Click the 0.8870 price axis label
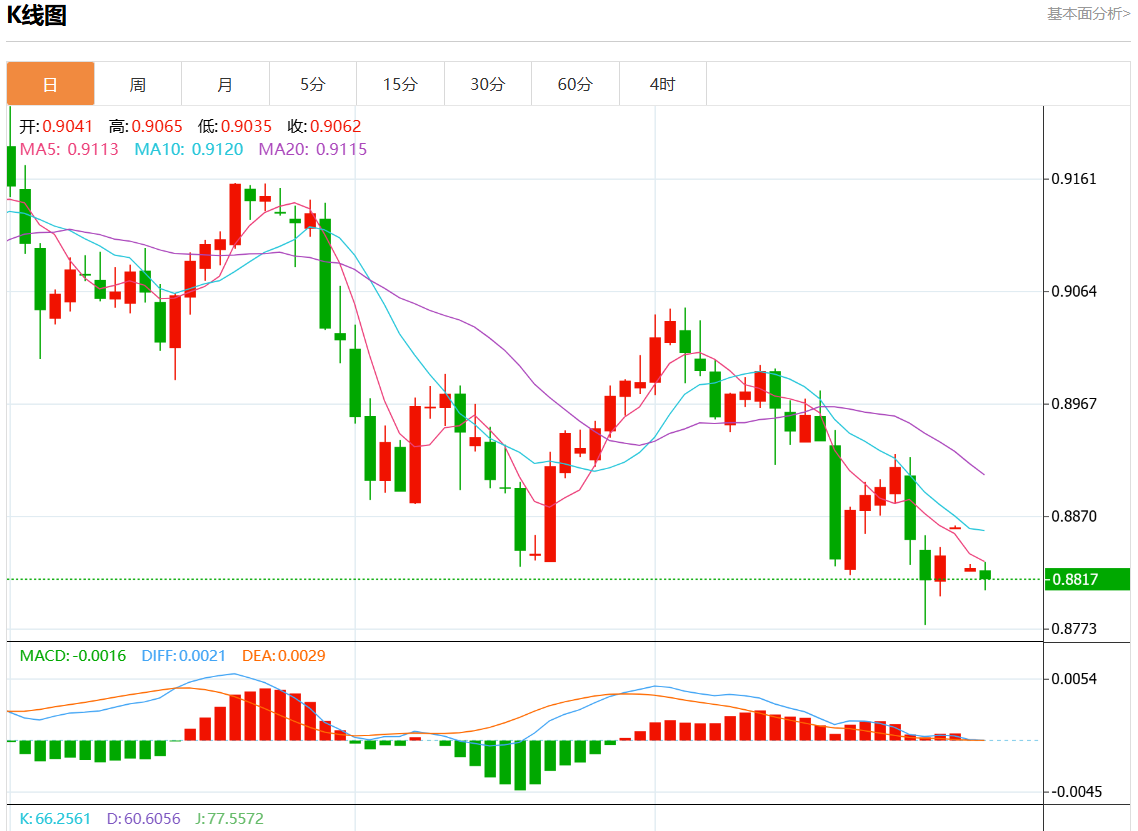This screenshot has height=831, width=1138. pos(1074,516)
